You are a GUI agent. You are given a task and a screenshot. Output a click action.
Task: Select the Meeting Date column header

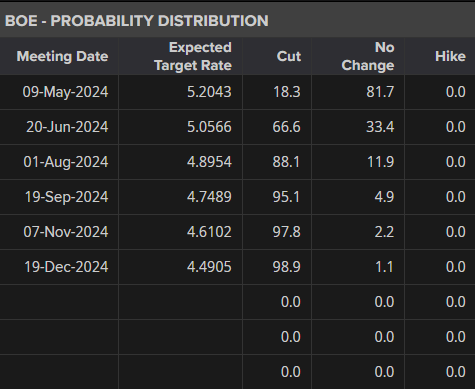coord(62,56)
